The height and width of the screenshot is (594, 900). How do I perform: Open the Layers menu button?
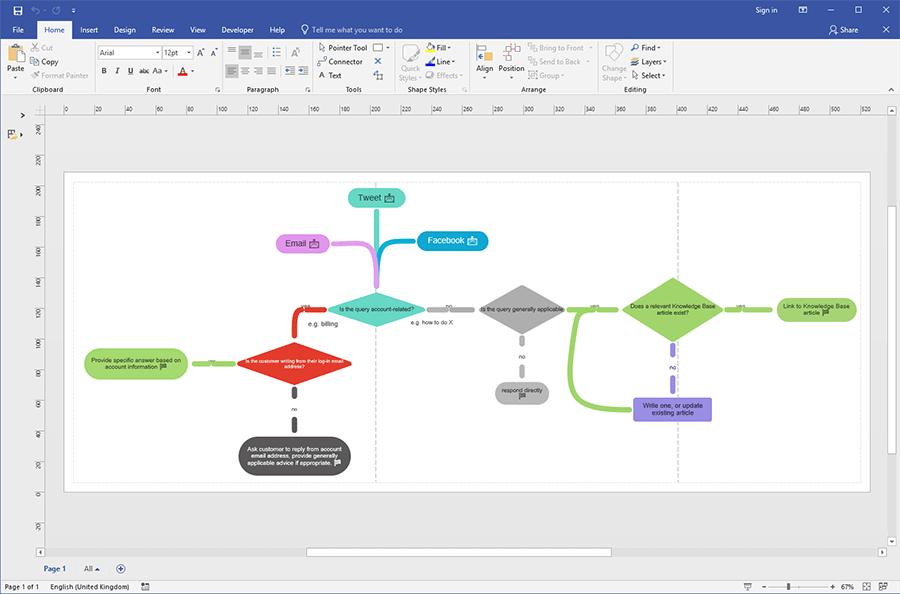pyautogui.click(x=649, y=61)
